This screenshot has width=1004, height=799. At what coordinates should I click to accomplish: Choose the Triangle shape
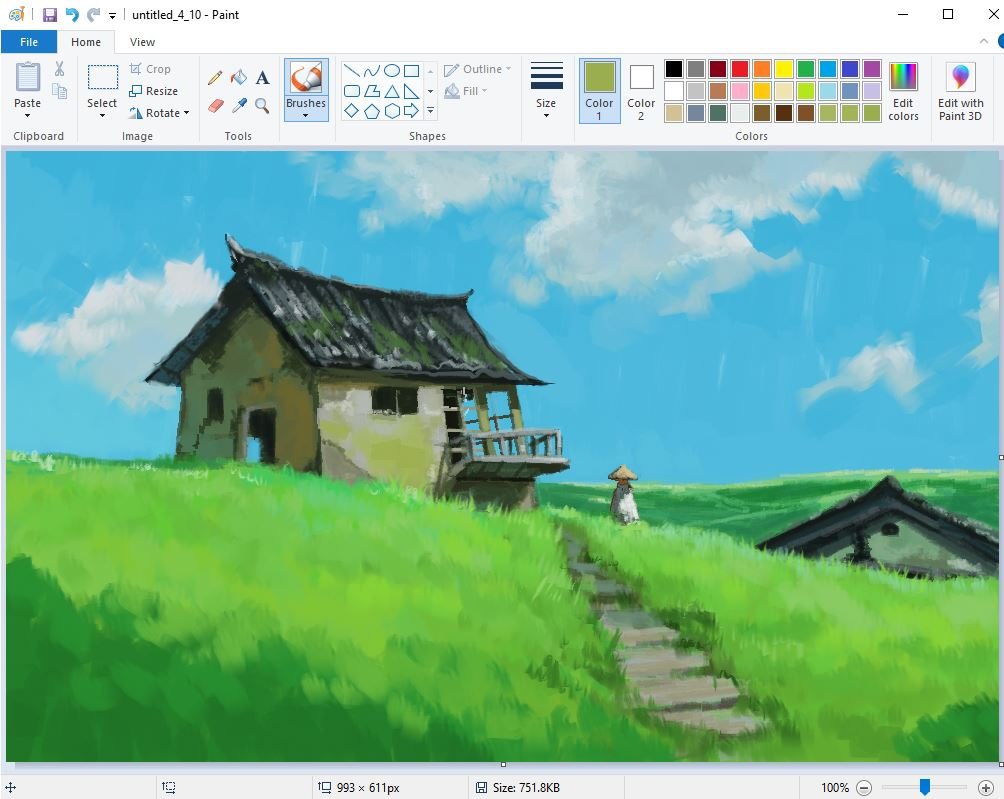pyautogui.click(x=392, y=91)
